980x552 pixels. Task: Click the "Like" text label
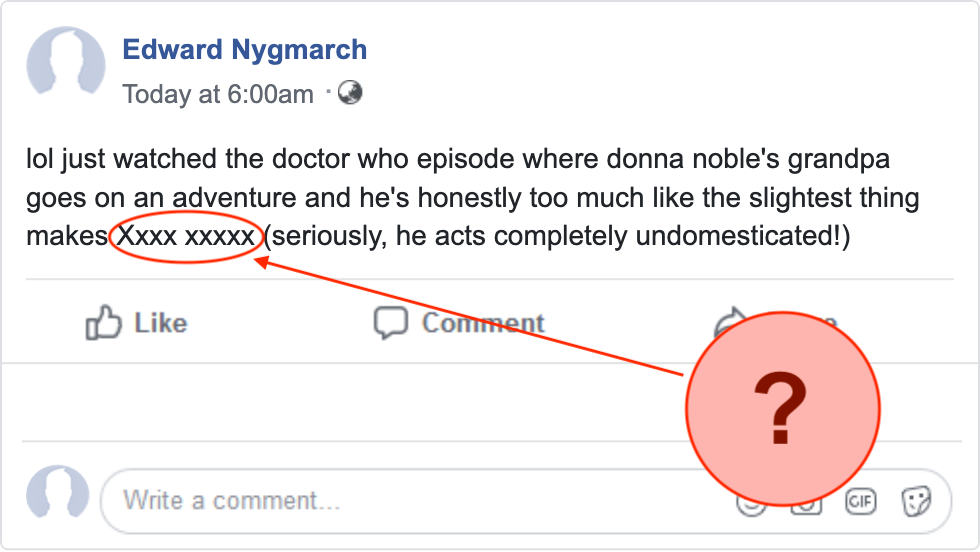[x=161, y=323]
